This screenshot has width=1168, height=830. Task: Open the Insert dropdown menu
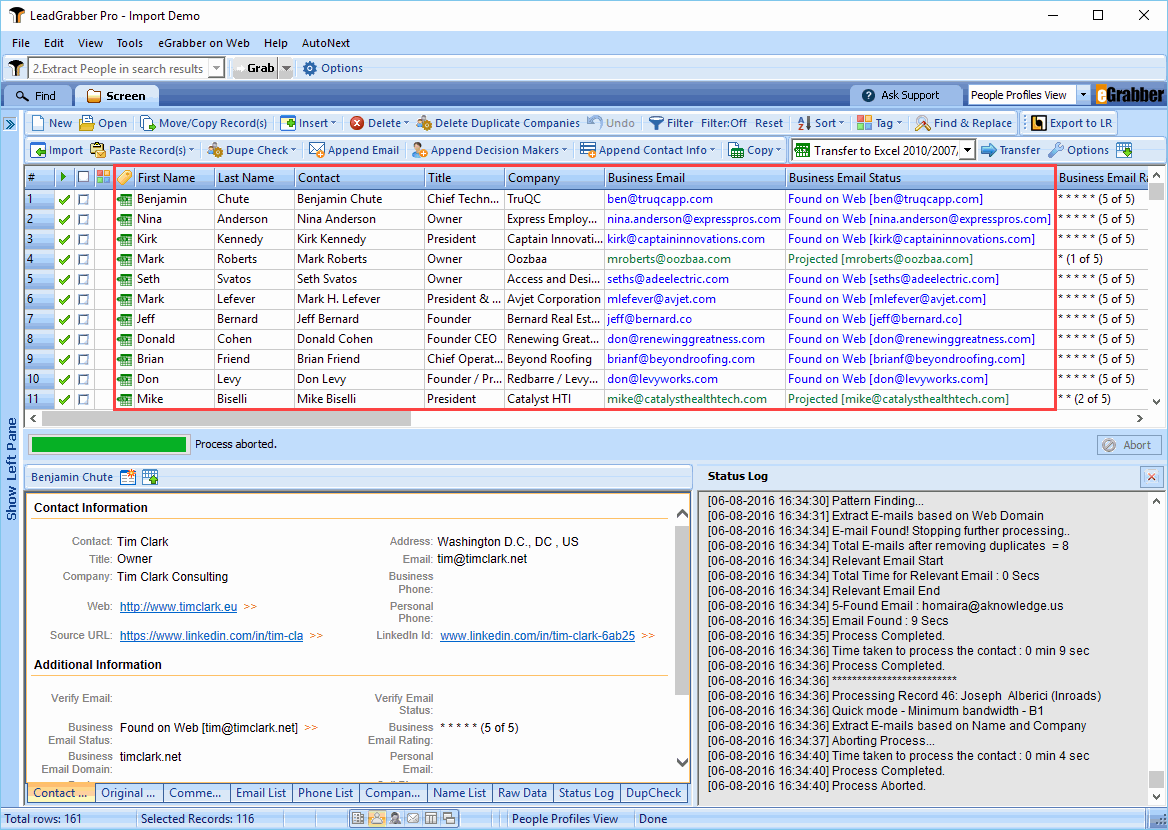333,124
